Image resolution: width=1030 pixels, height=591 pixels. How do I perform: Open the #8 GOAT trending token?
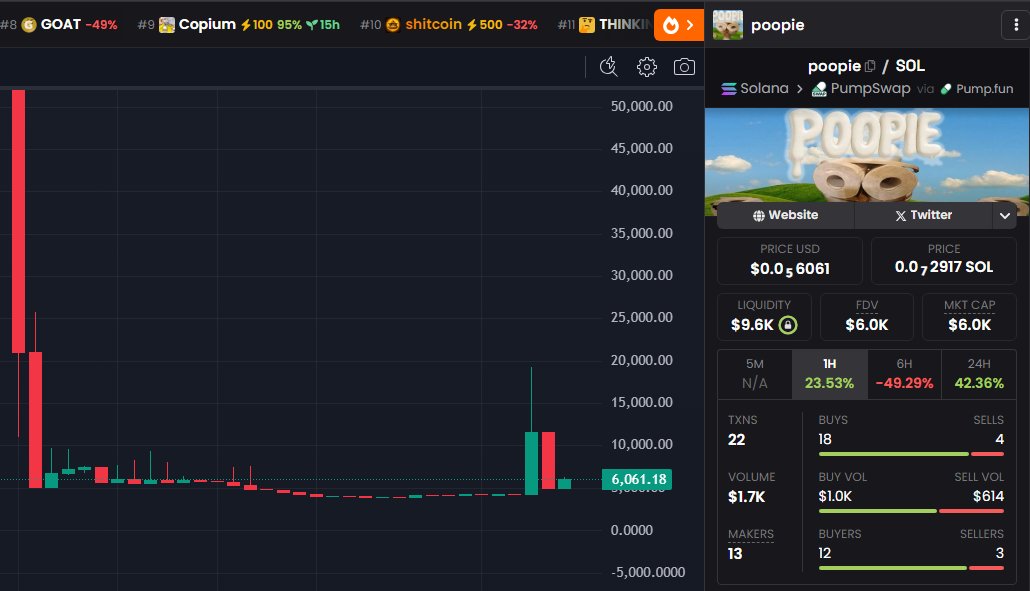tap(59, 25)
